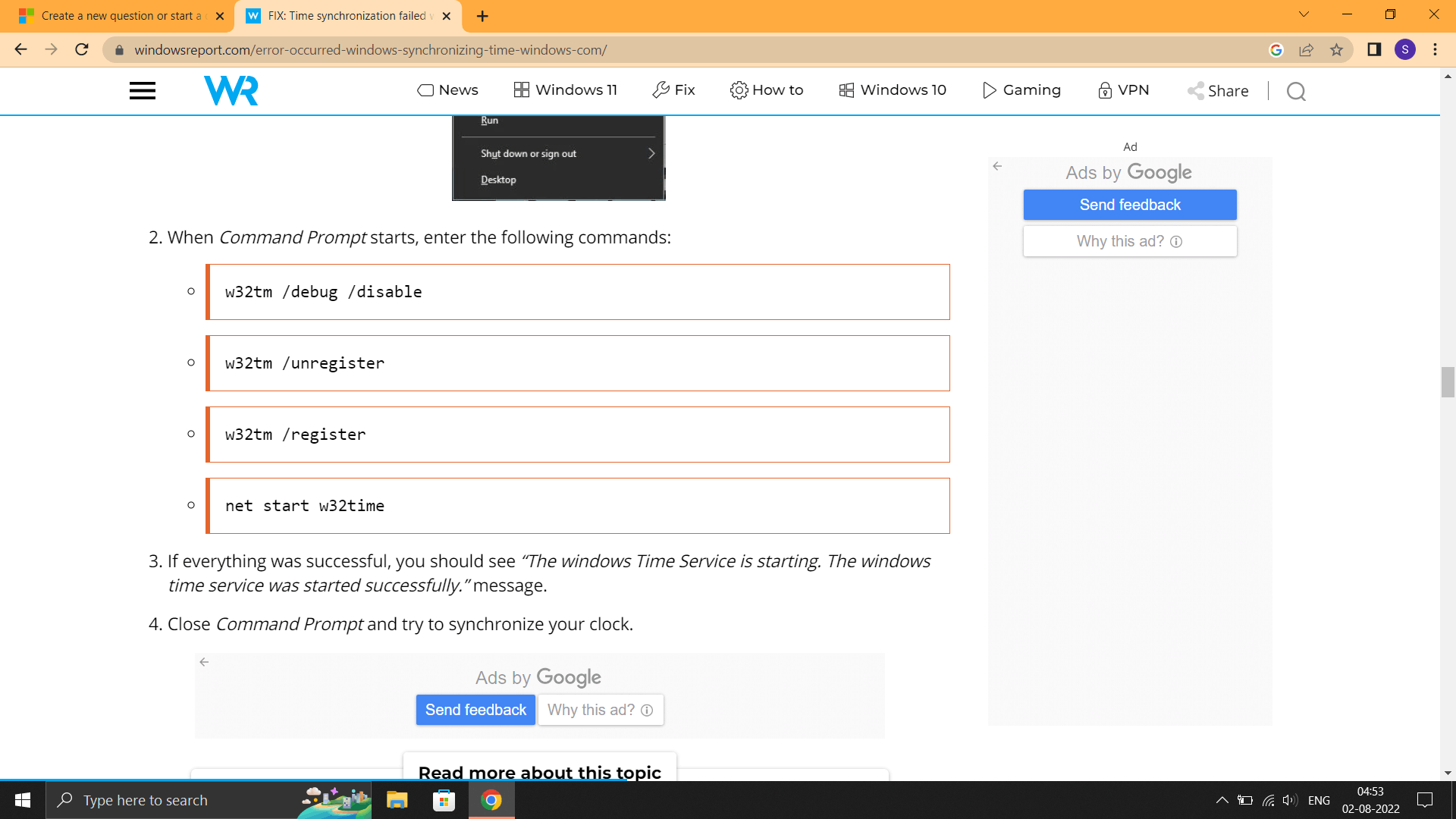Click the WR site logo
The image size is (1456, 819).
tap(231, 91)
